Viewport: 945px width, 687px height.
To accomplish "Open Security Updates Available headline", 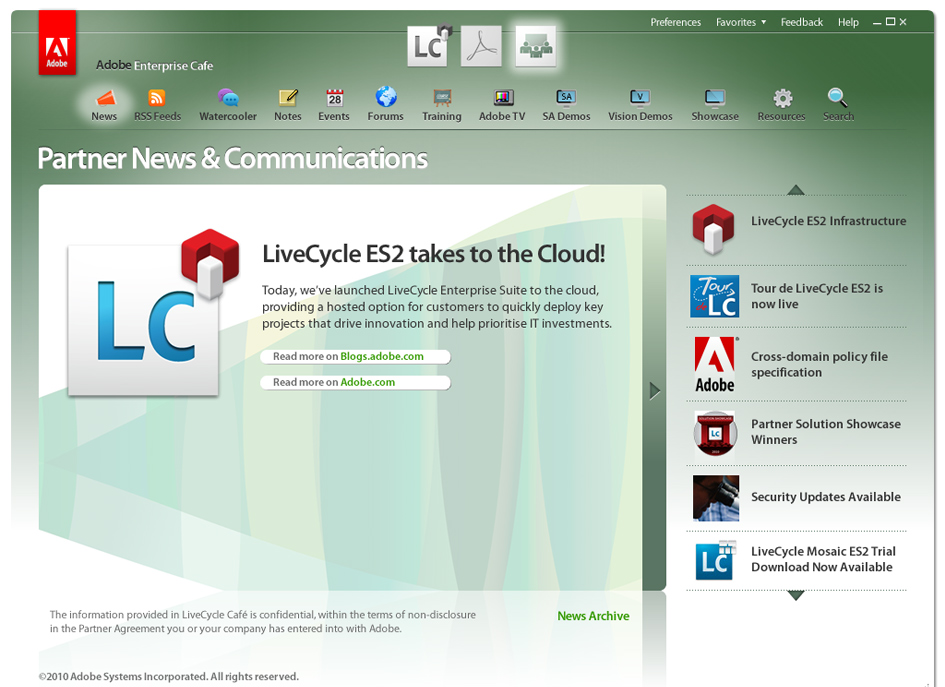I will tap(826, 497).
